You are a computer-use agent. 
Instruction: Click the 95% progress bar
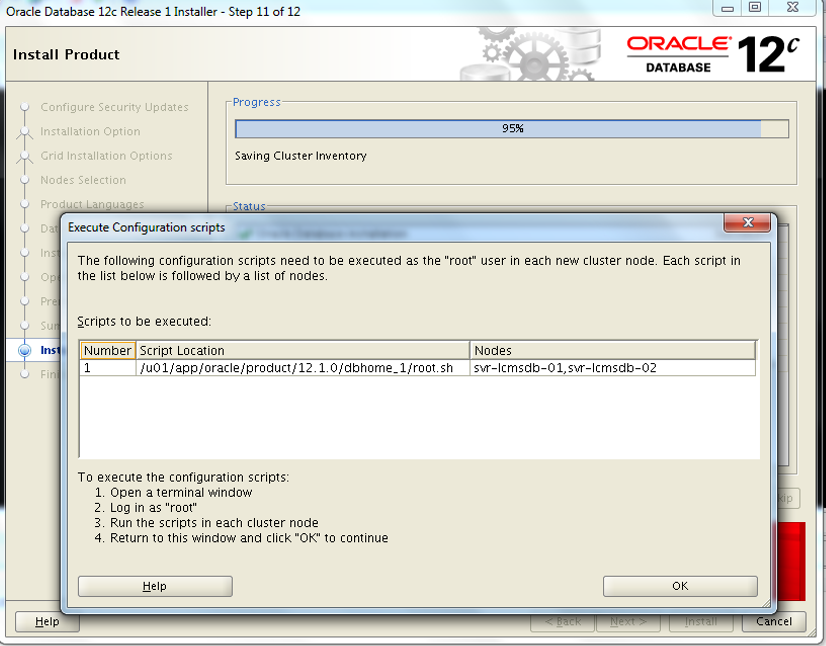(x=512, y=129)
